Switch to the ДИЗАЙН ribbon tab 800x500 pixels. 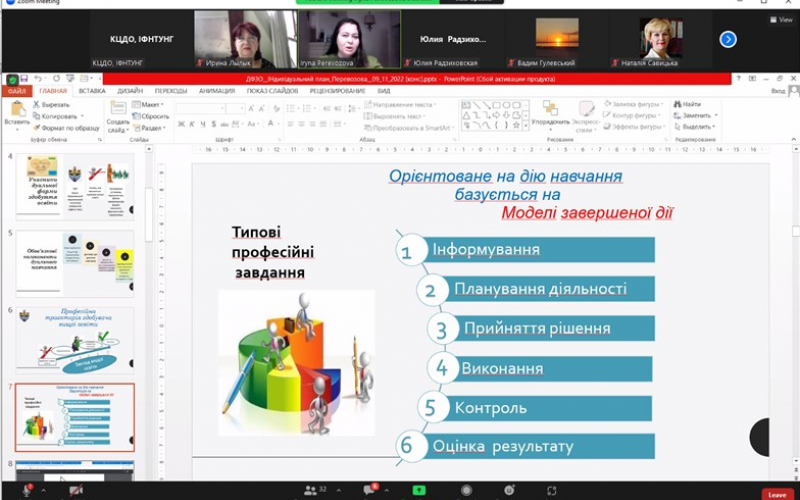(130, 91)
